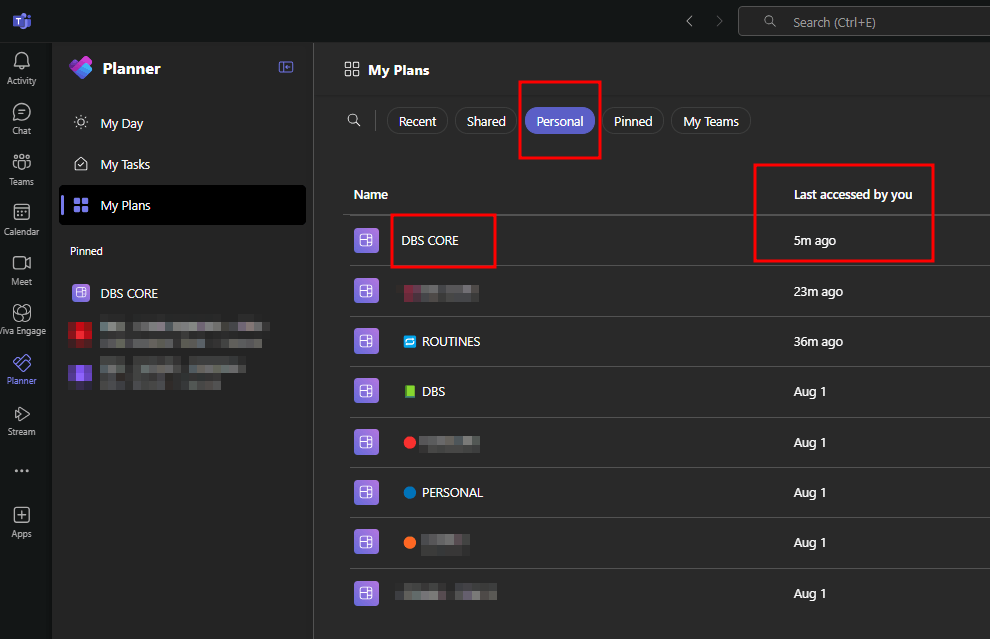Open Viva Engage

coord(21,317)
